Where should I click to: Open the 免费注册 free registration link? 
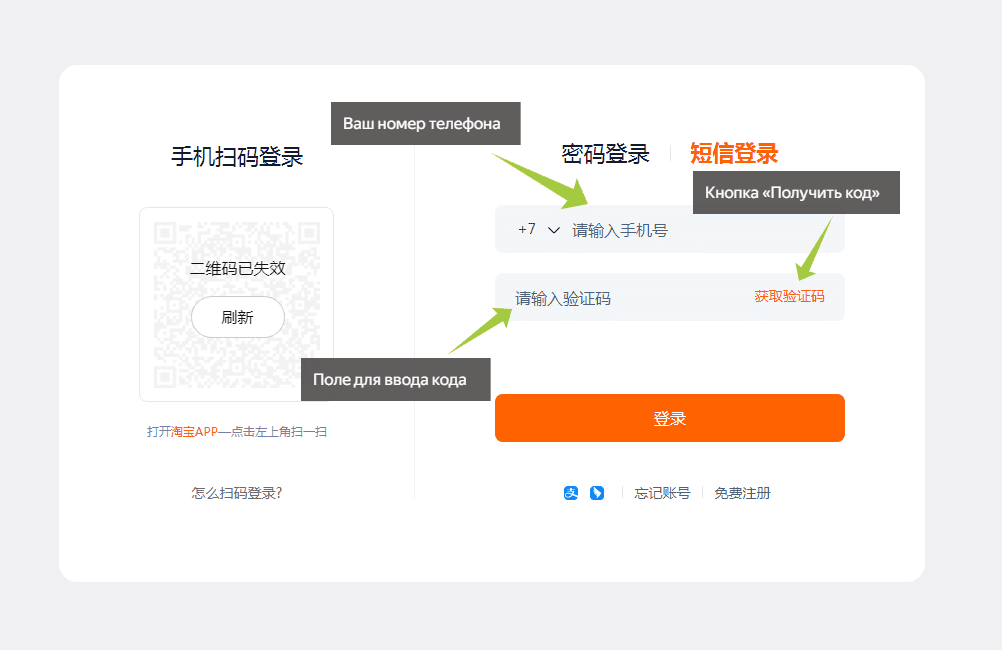pyautogui.click(x=742, y=493)
